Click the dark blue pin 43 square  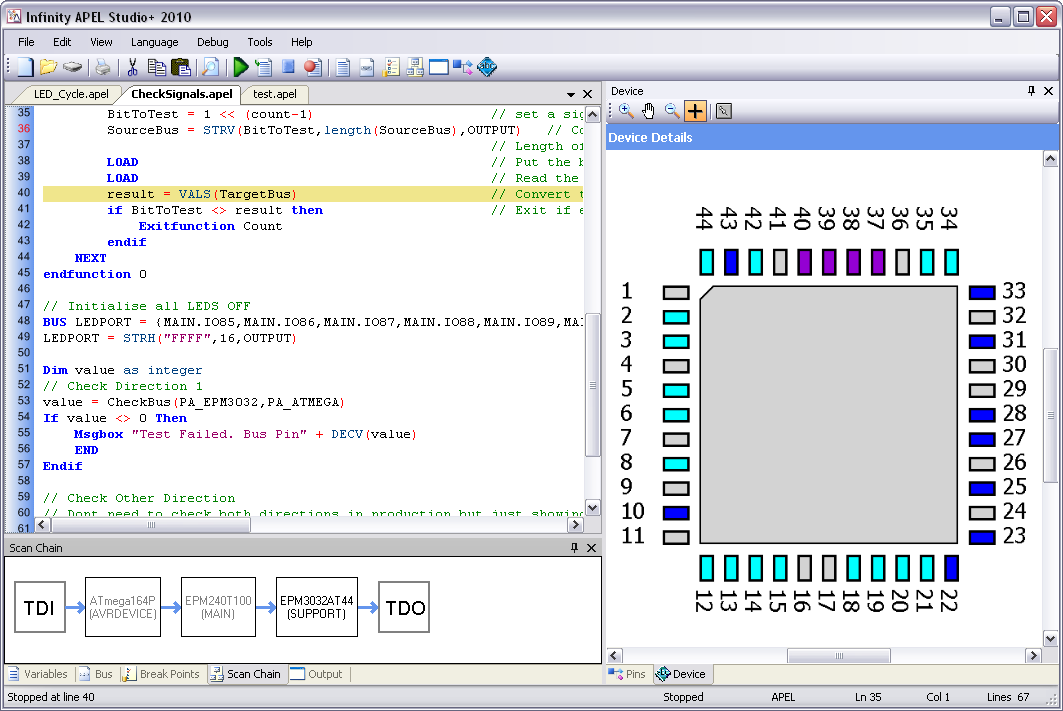coord(731,263)
